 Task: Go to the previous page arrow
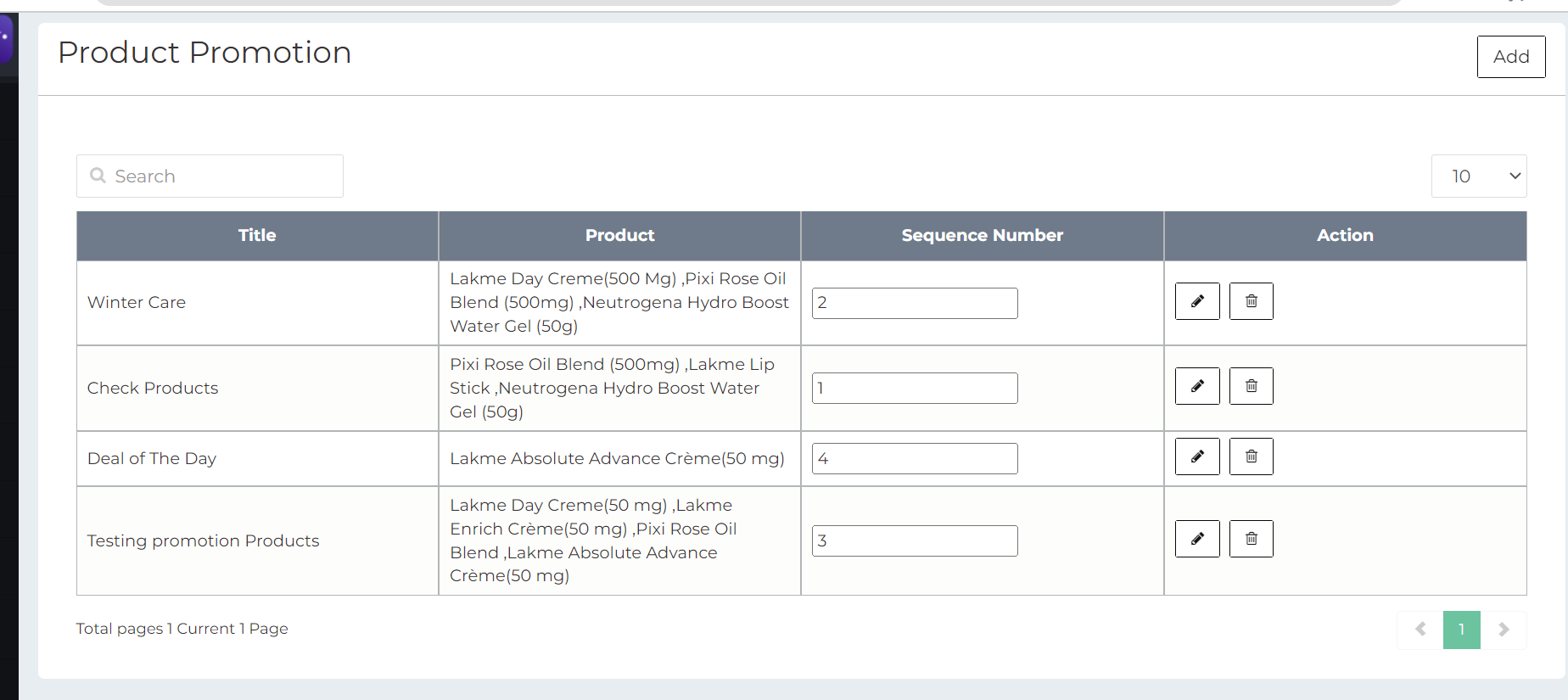pyautogui.click(x=1420, y=630)
